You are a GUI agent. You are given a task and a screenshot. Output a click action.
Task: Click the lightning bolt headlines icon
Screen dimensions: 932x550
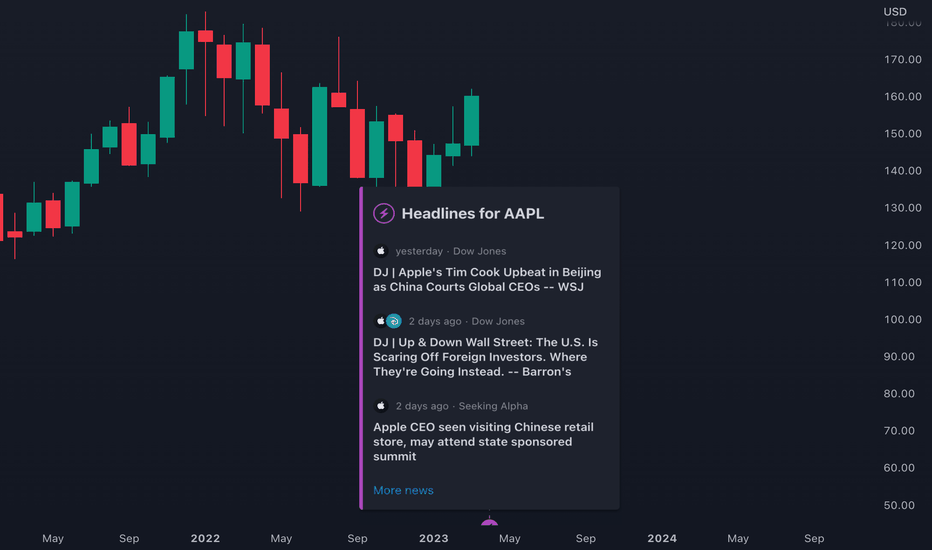point(383,213)
